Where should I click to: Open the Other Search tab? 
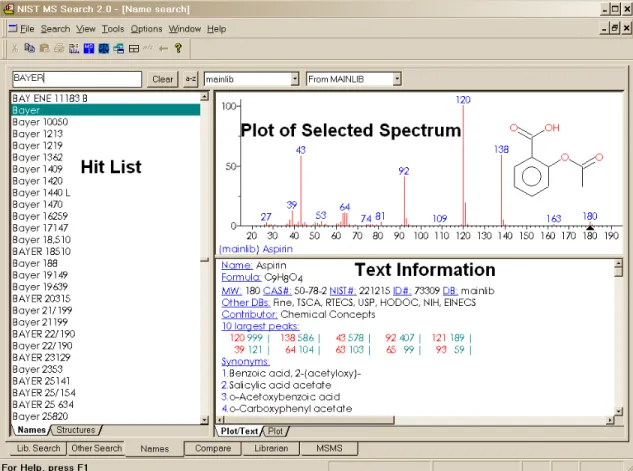point(96,448)
